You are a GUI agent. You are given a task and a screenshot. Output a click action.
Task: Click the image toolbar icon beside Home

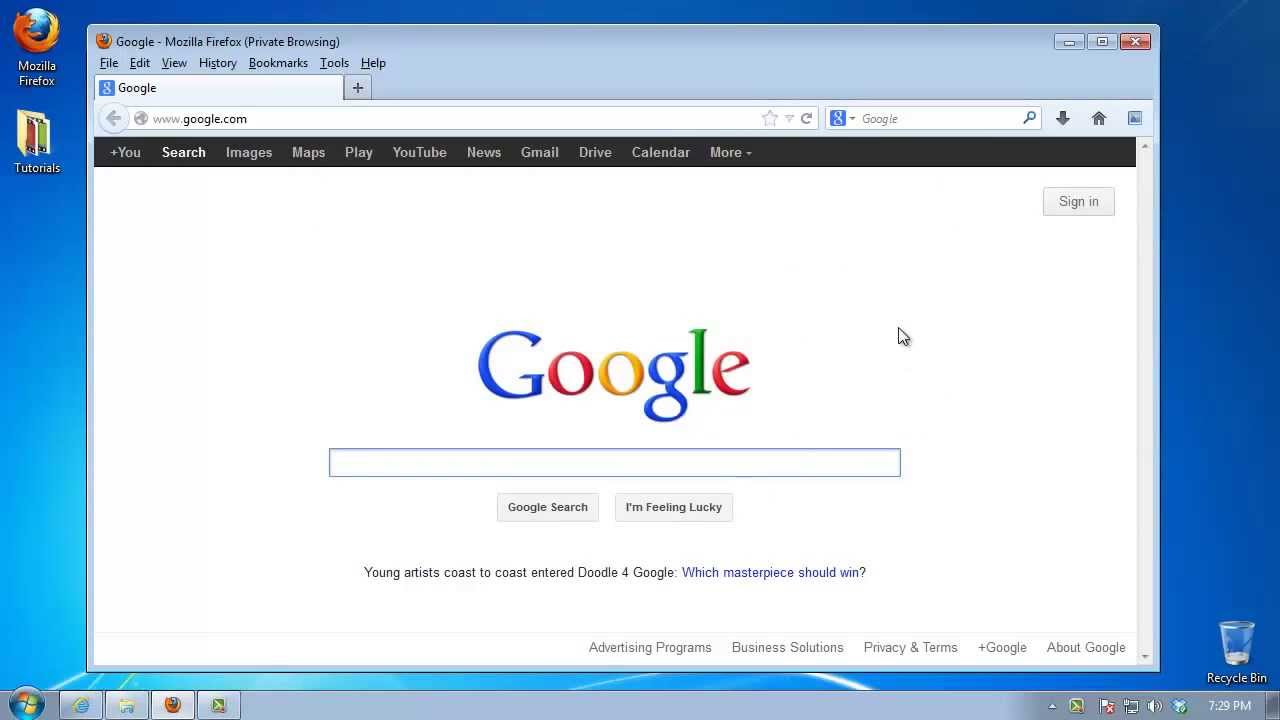coord(1135,118)
